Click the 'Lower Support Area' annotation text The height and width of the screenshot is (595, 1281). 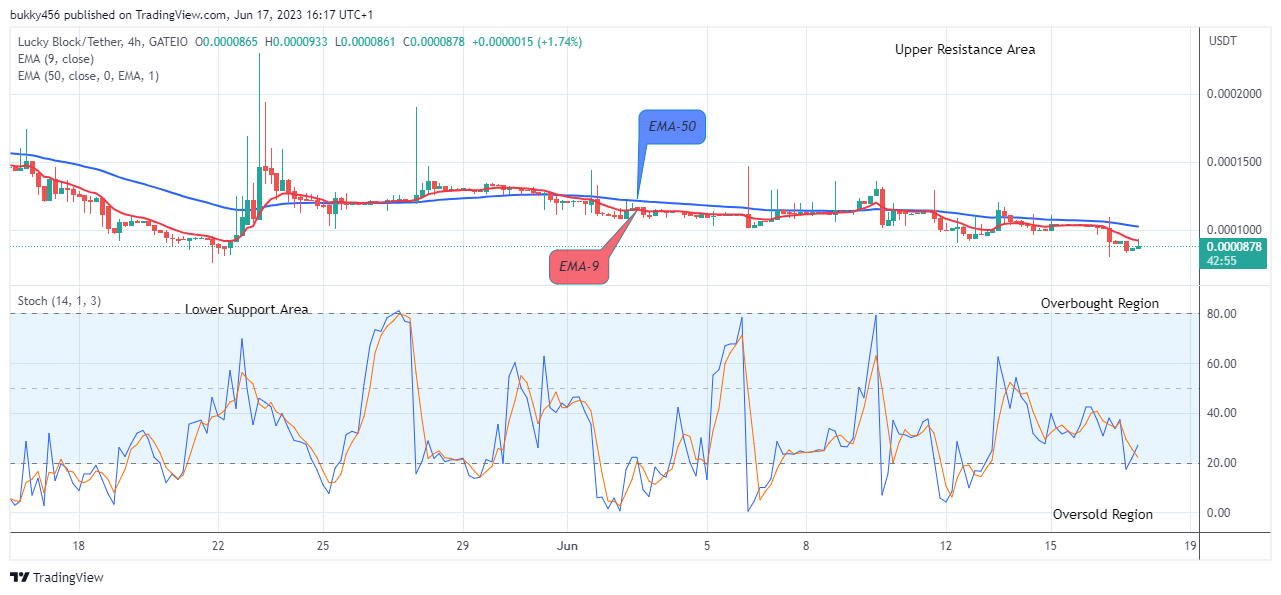(x=247, y=309)
